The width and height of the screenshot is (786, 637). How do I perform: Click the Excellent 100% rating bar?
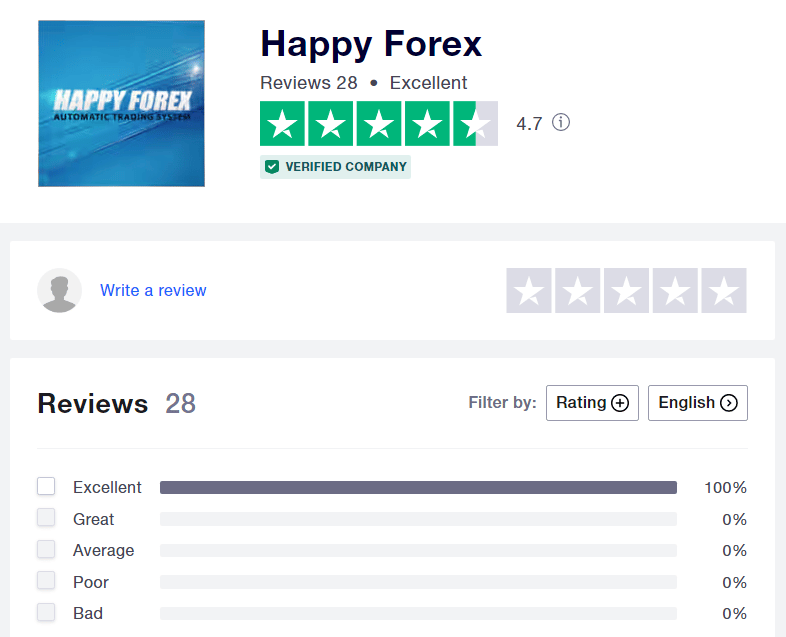pos(418,488)
